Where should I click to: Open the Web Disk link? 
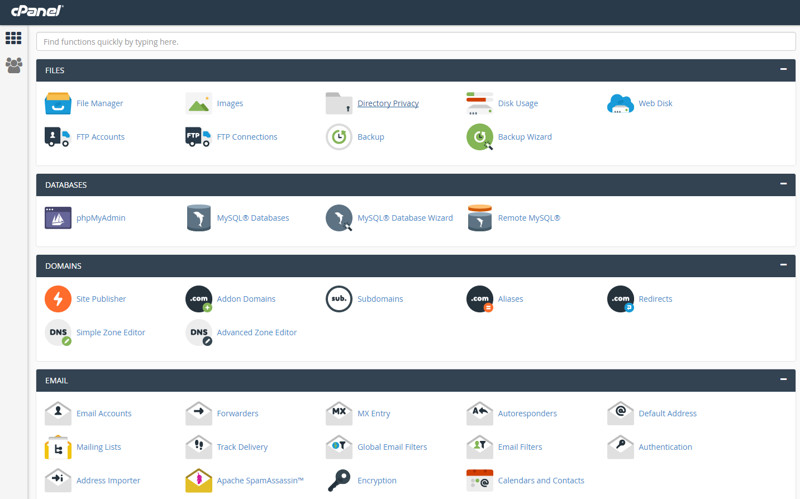[x=655, y=103]
